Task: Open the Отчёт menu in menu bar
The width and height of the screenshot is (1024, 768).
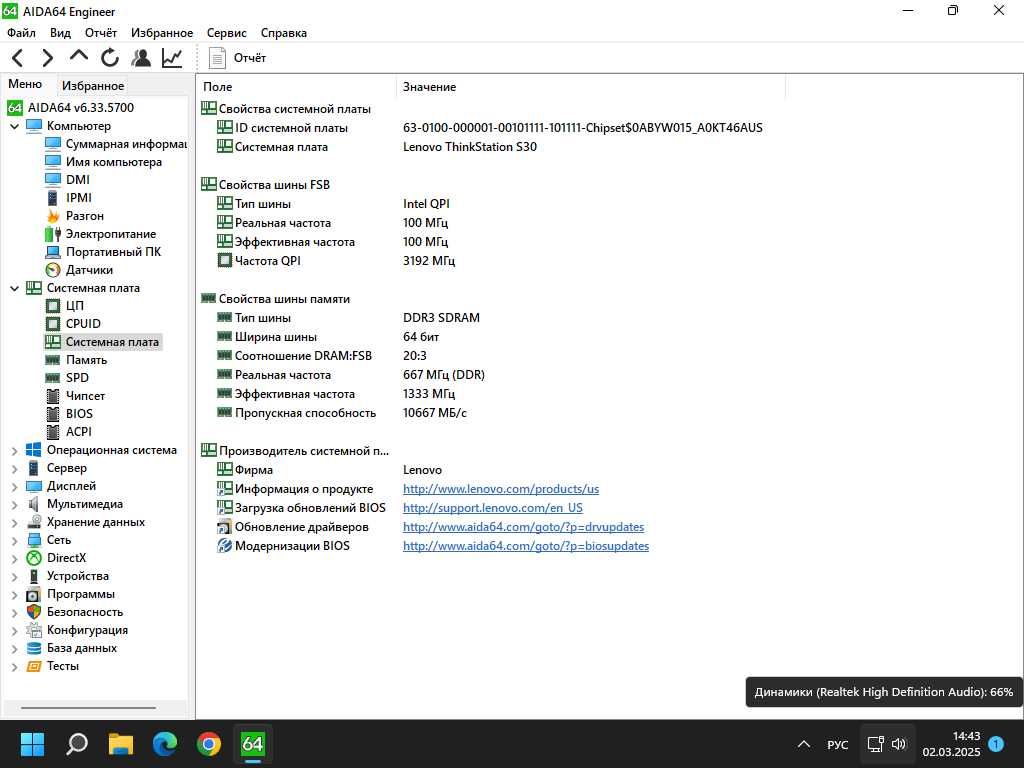Action: click(101, 33)
